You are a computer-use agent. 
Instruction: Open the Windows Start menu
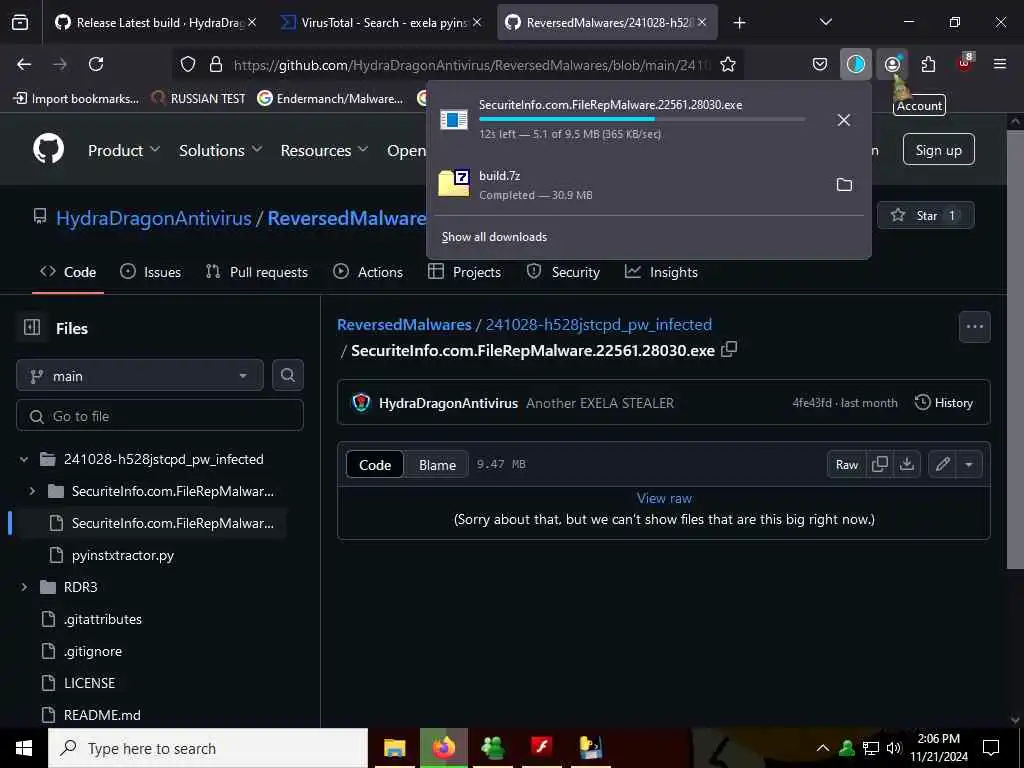coord(24,748)
